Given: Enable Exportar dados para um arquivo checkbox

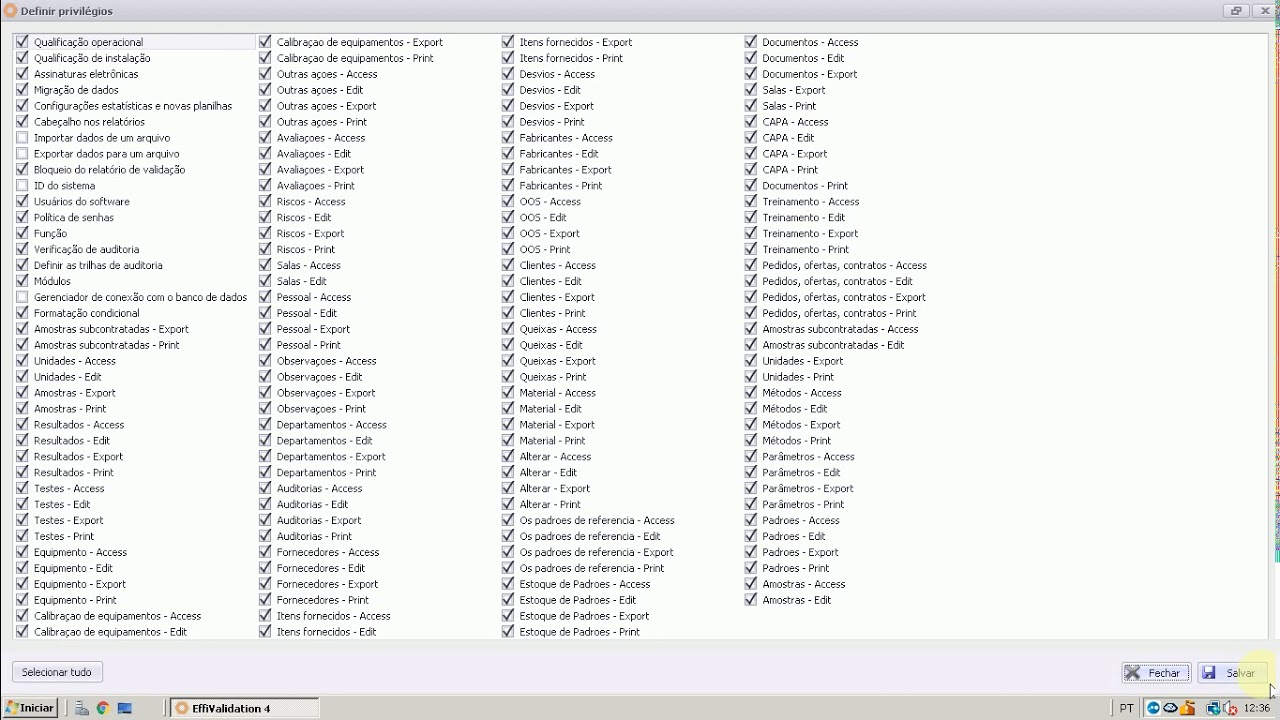Looking at the screenshot, I should [x=22, y=154].
